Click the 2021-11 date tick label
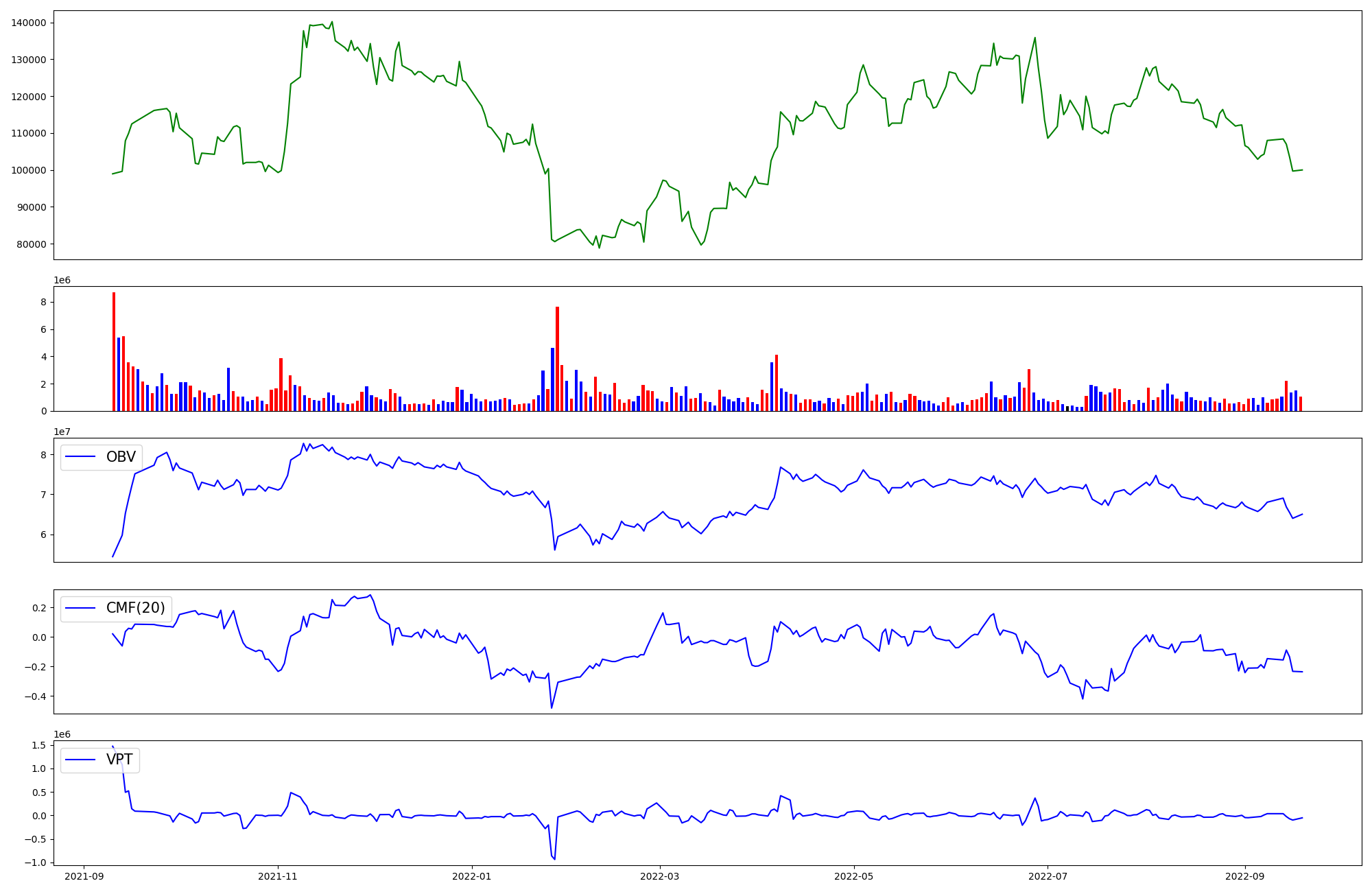 [x=278, y=876]
